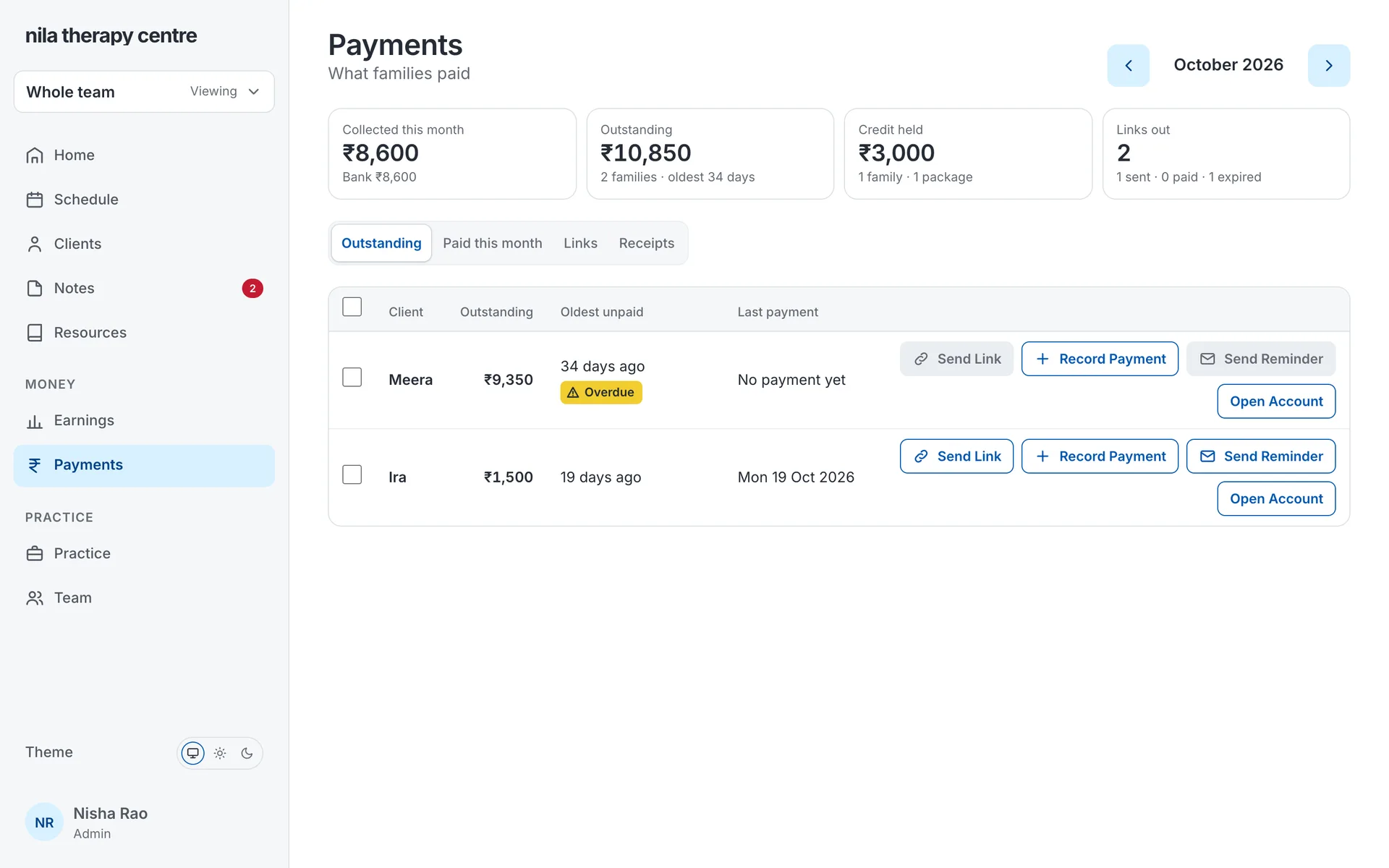
Task: Click the Oldest unpaid column header
Action: [x=602, y=312]
